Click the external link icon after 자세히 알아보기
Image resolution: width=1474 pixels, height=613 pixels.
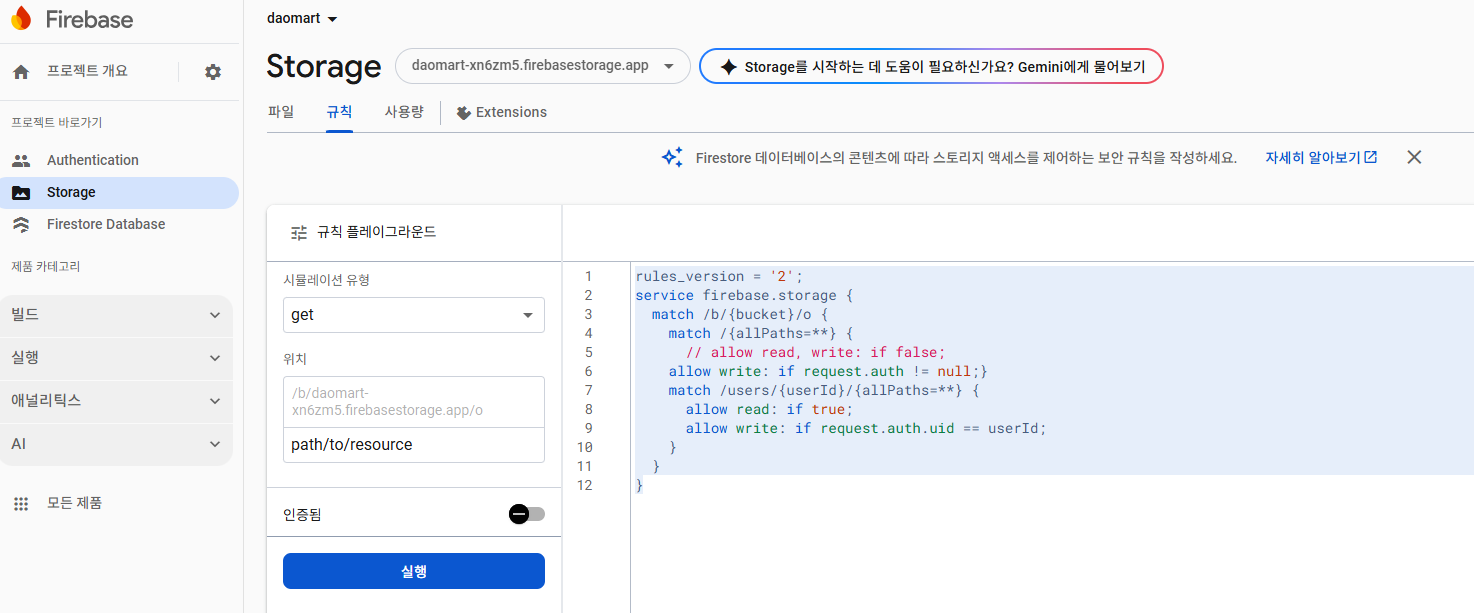point(1371,157)
